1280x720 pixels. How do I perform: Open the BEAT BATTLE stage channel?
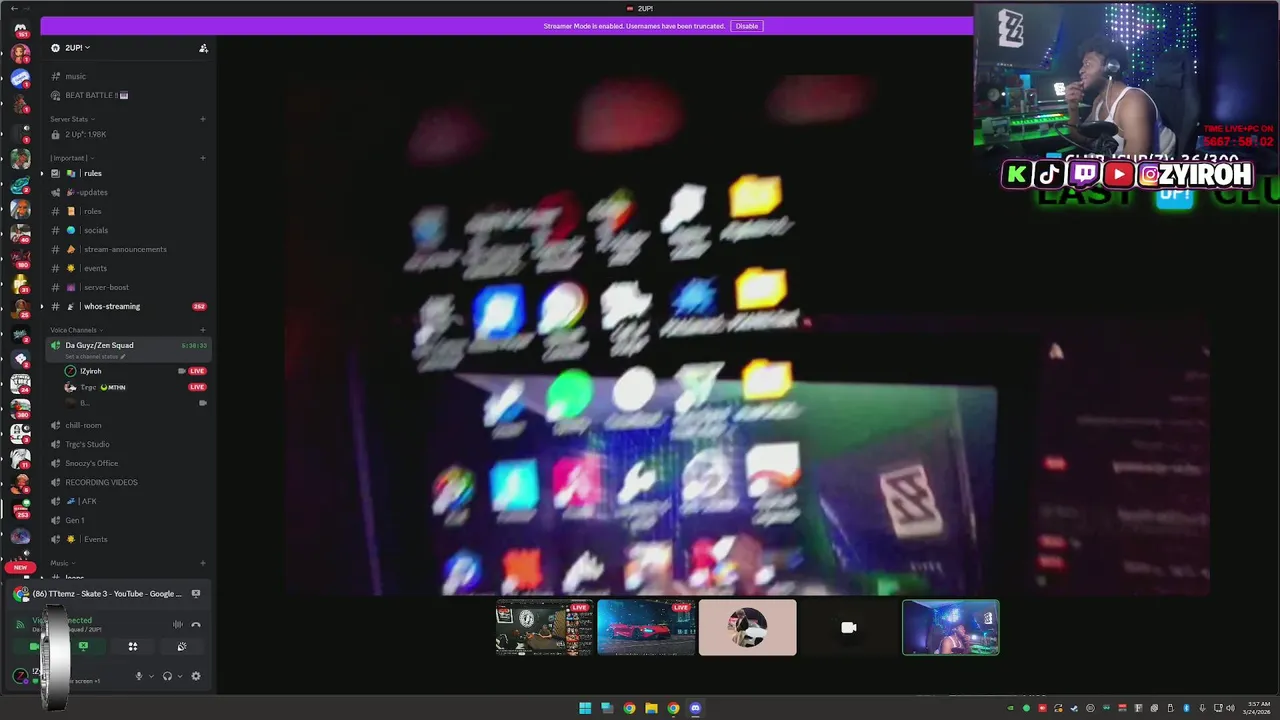[128, 95]
